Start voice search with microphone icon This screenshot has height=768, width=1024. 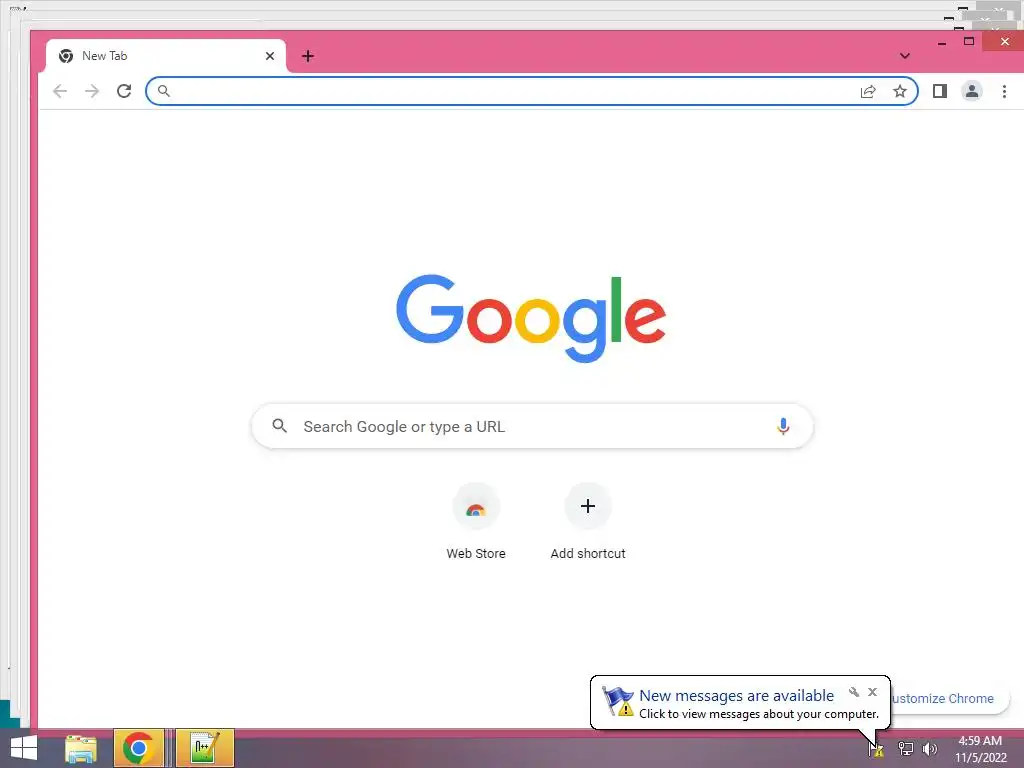point(783,426)
